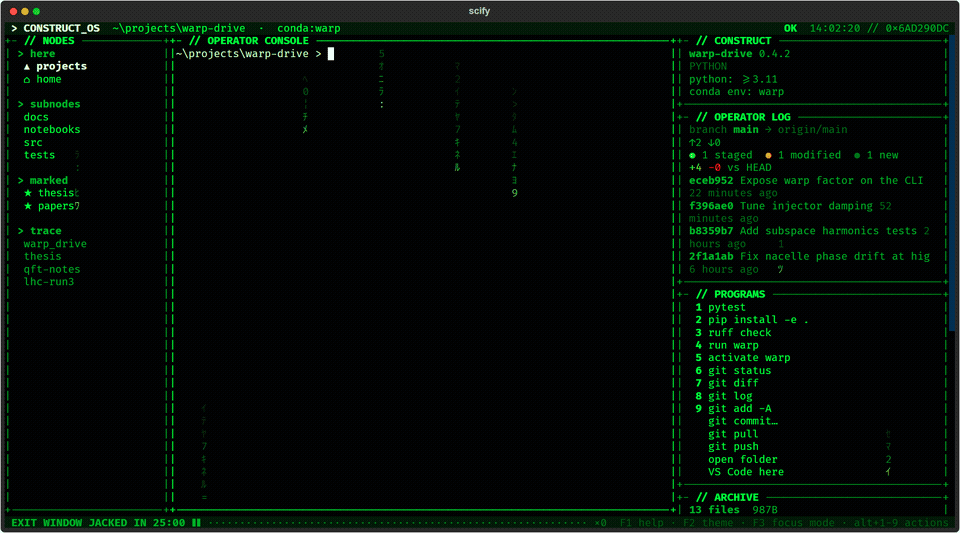Run 'git add -A' from PROGRAMS
960x533 pixels.
point(733,408)
